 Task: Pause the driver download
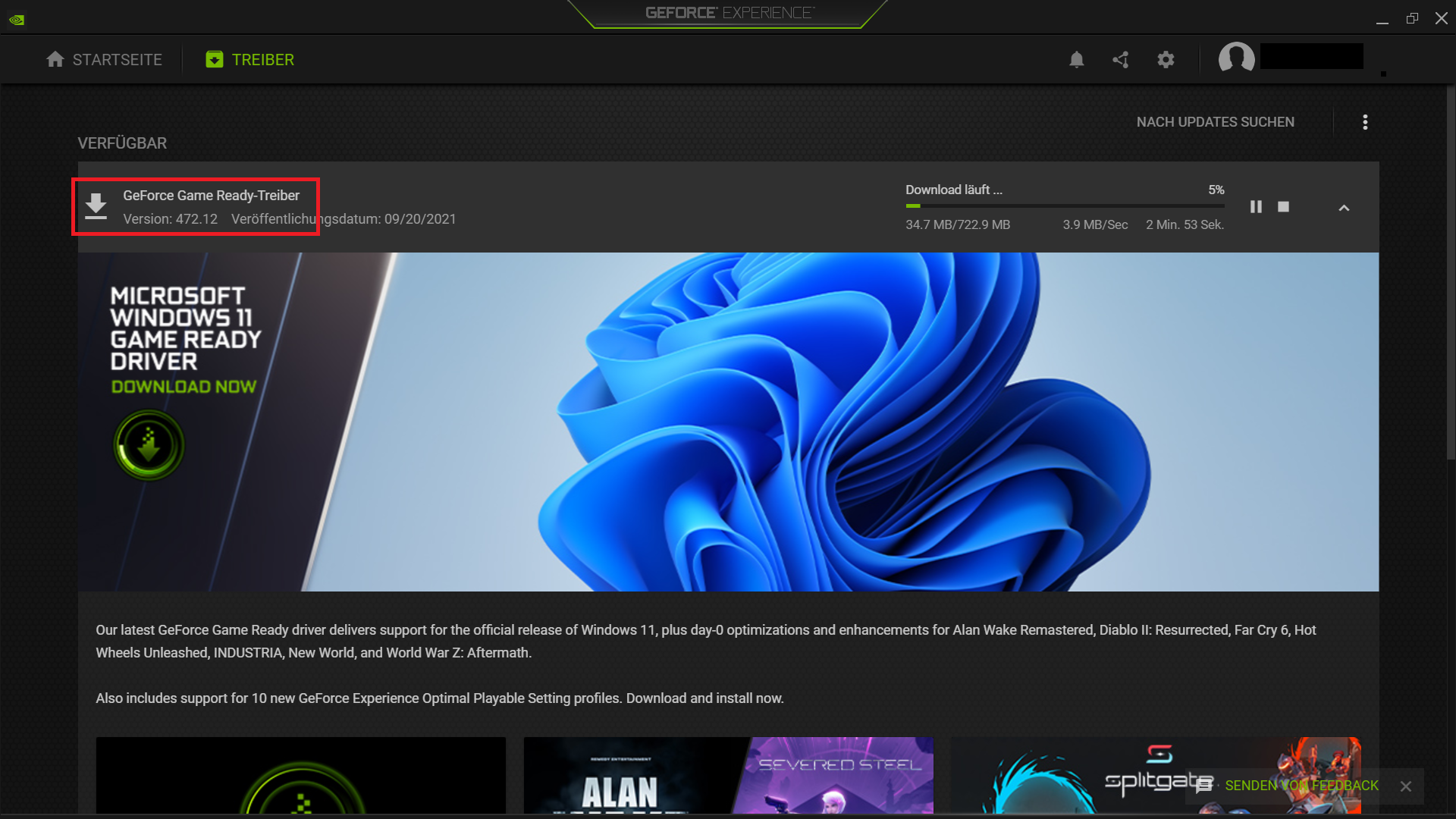click(1257, 206)
